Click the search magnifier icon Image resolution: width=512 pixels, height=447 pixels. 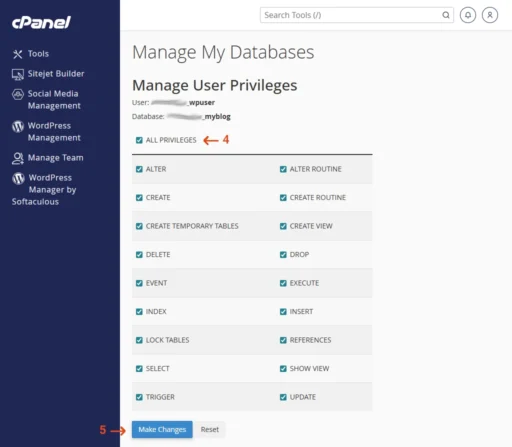point(446,15)
